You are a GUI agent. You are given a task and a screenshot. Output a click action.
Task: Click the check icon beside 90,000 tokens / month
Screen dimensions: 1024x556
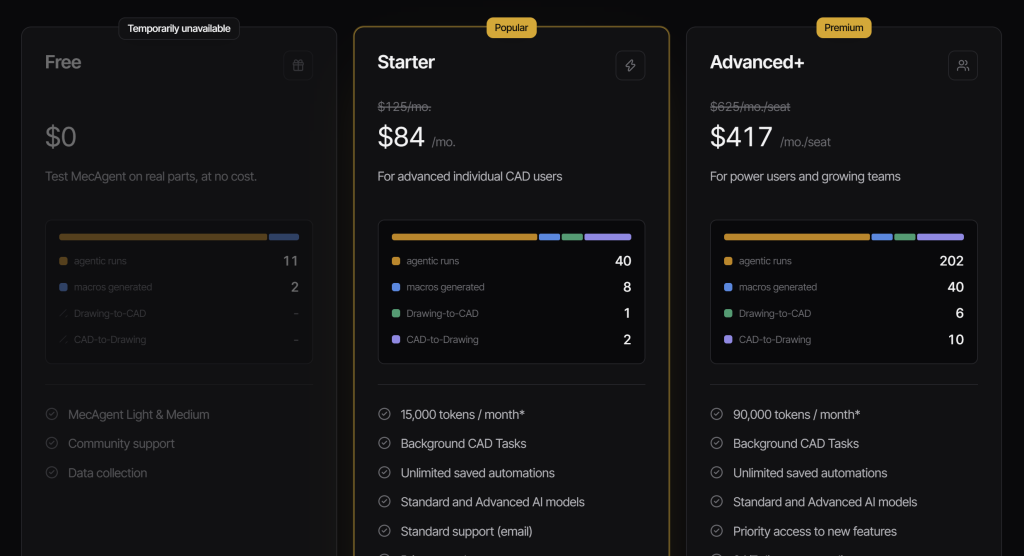(716, 414)
